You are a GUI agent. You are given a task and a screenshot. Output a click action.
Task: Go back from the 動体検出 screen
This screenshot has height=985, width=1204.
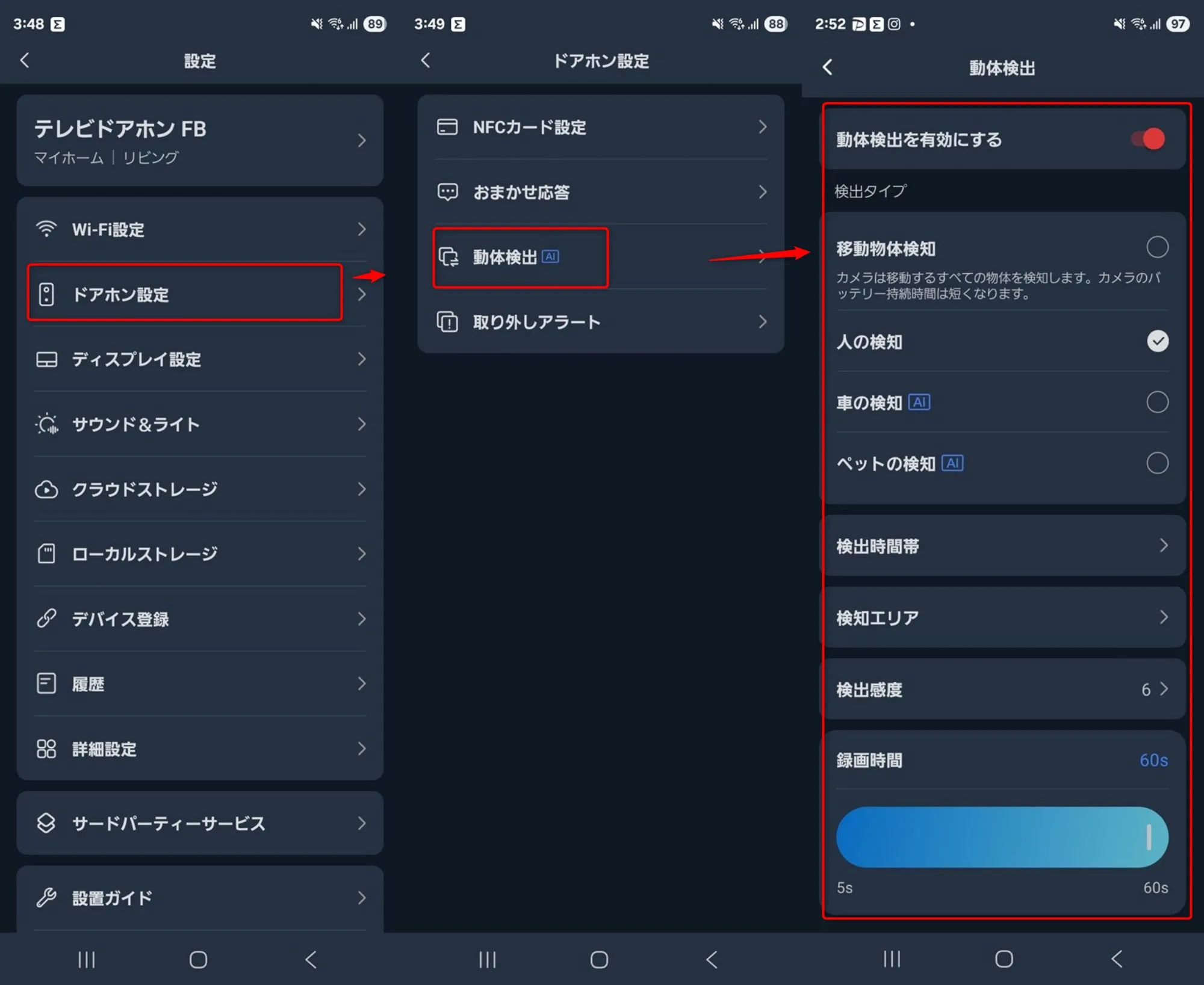[828, 67]
